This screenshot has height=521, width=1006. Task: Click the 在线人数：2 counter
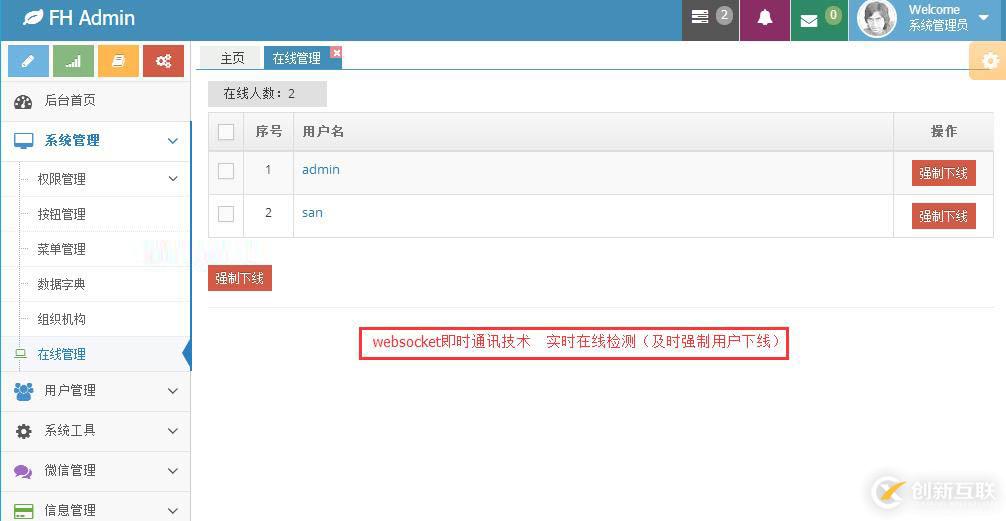pos(267,94)
